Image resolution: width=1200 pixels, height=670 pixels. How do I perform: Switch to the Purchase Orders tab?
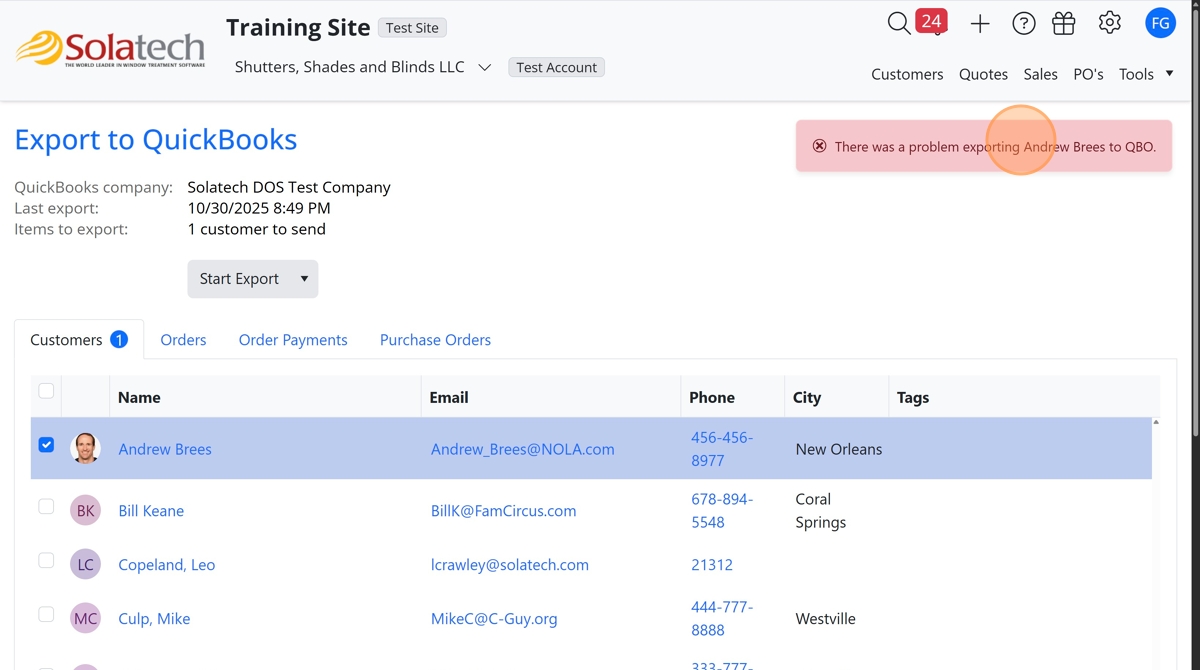pyautogui.click(x=435, y=340)
